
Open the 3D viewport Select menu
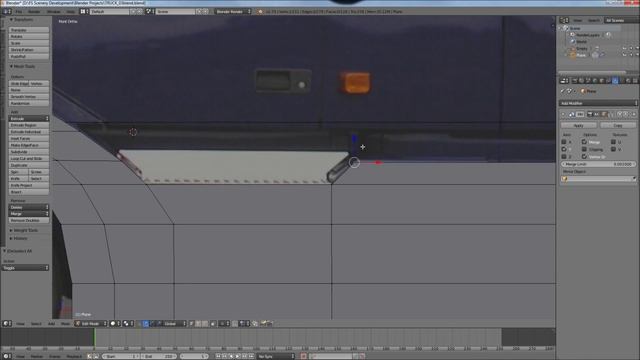[x=36, y=324]
